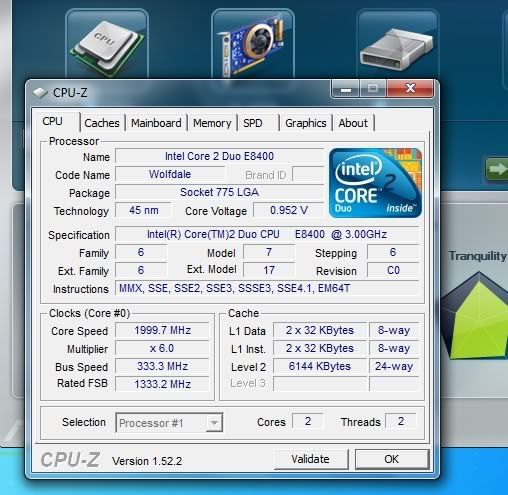Click the Code Name value Wolfdale
Image resolution: width=508 pixels, height=495 pixels.
170,174
